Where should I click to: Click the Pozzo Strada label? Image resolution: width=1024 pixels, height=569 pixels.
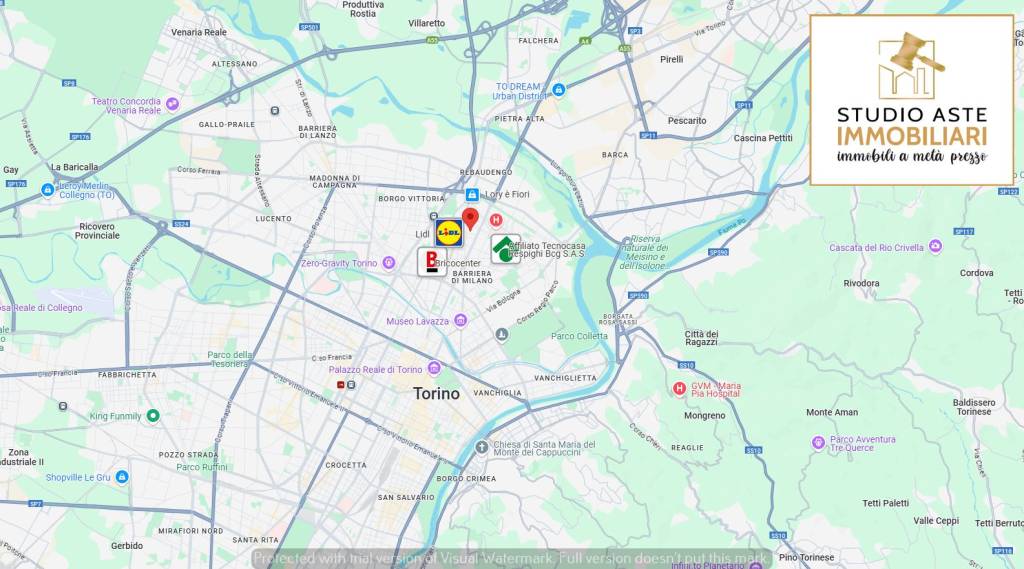(x=188, y=455)
